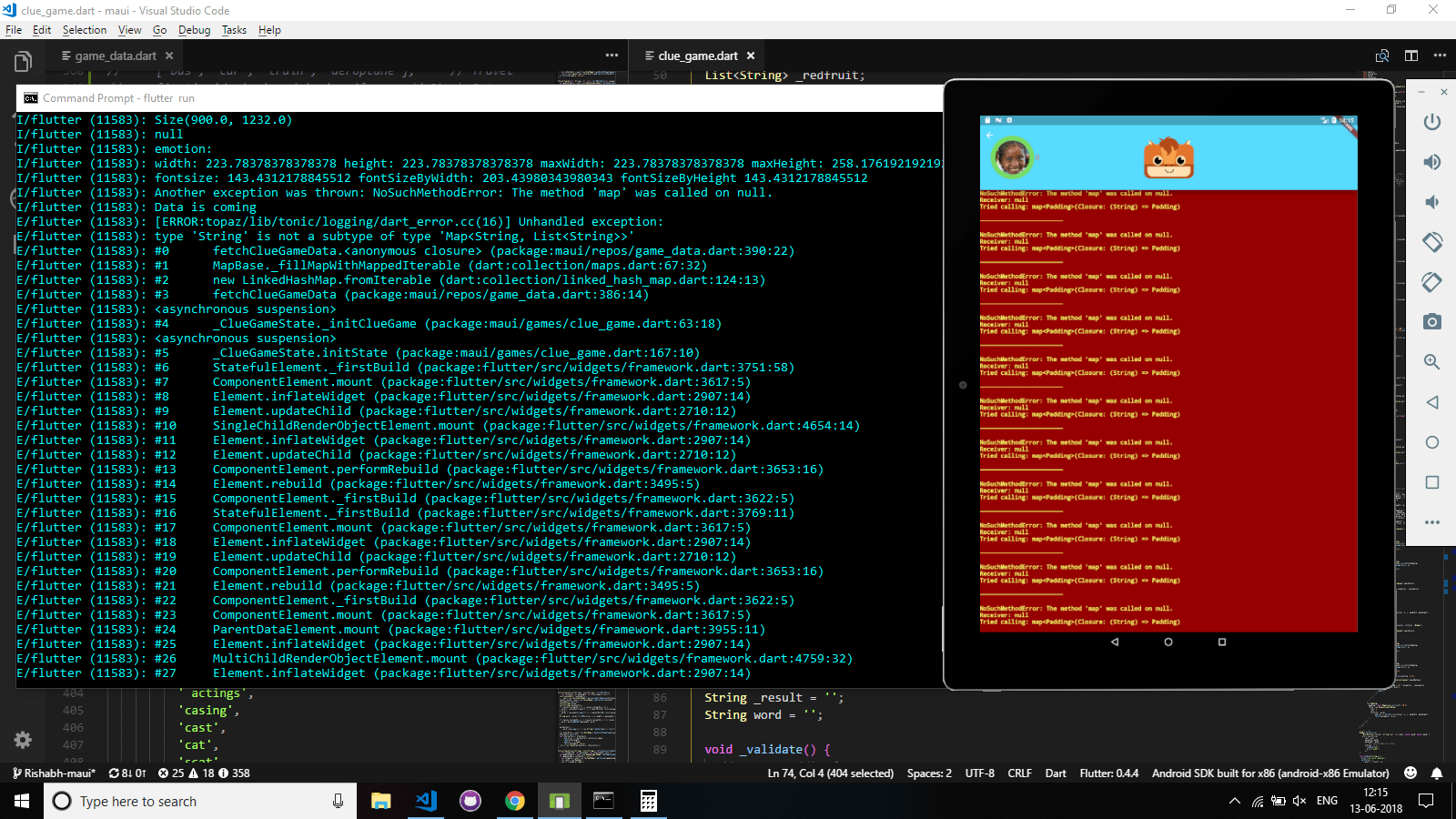Send feedback via the smiley icon
Viewport: 1456px width, 819px height.
(1410, 773)
